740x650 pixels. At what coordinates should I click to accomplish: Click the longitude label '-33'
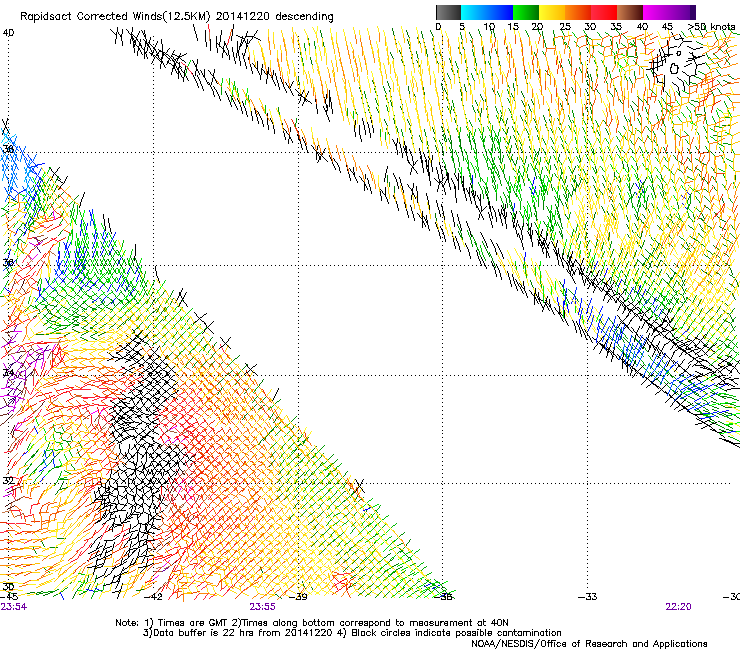pyautogui.click(x=588, y=597)
